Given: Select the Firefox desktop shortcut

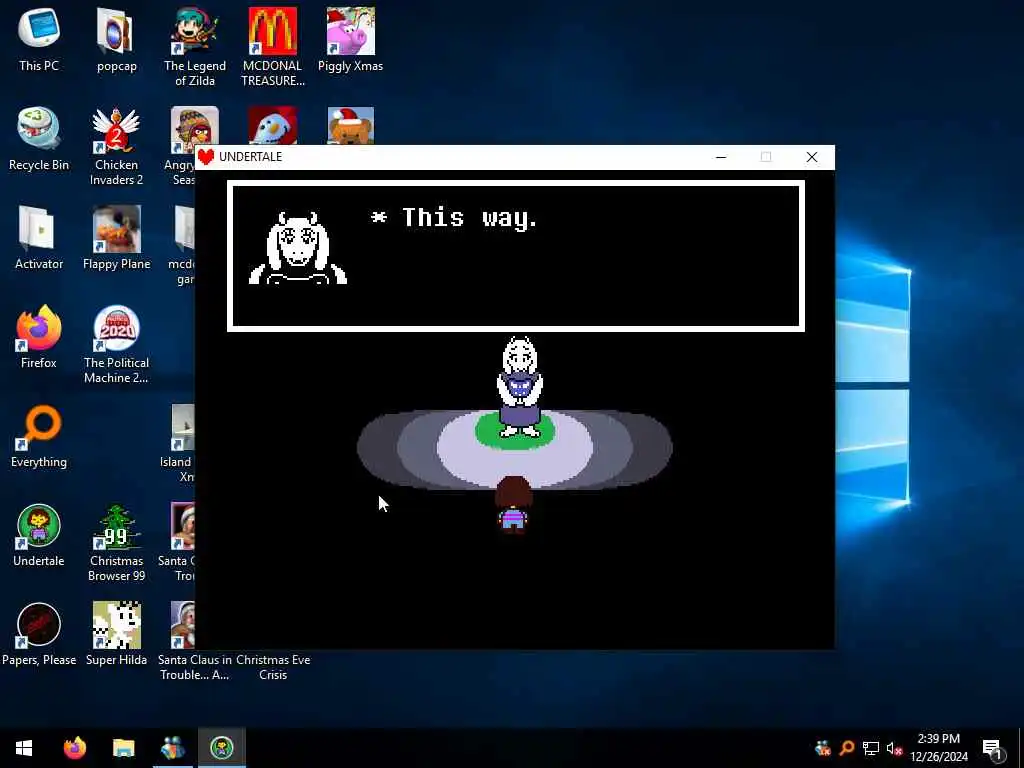Looking at the screenshot, I should tap(39, 337).
